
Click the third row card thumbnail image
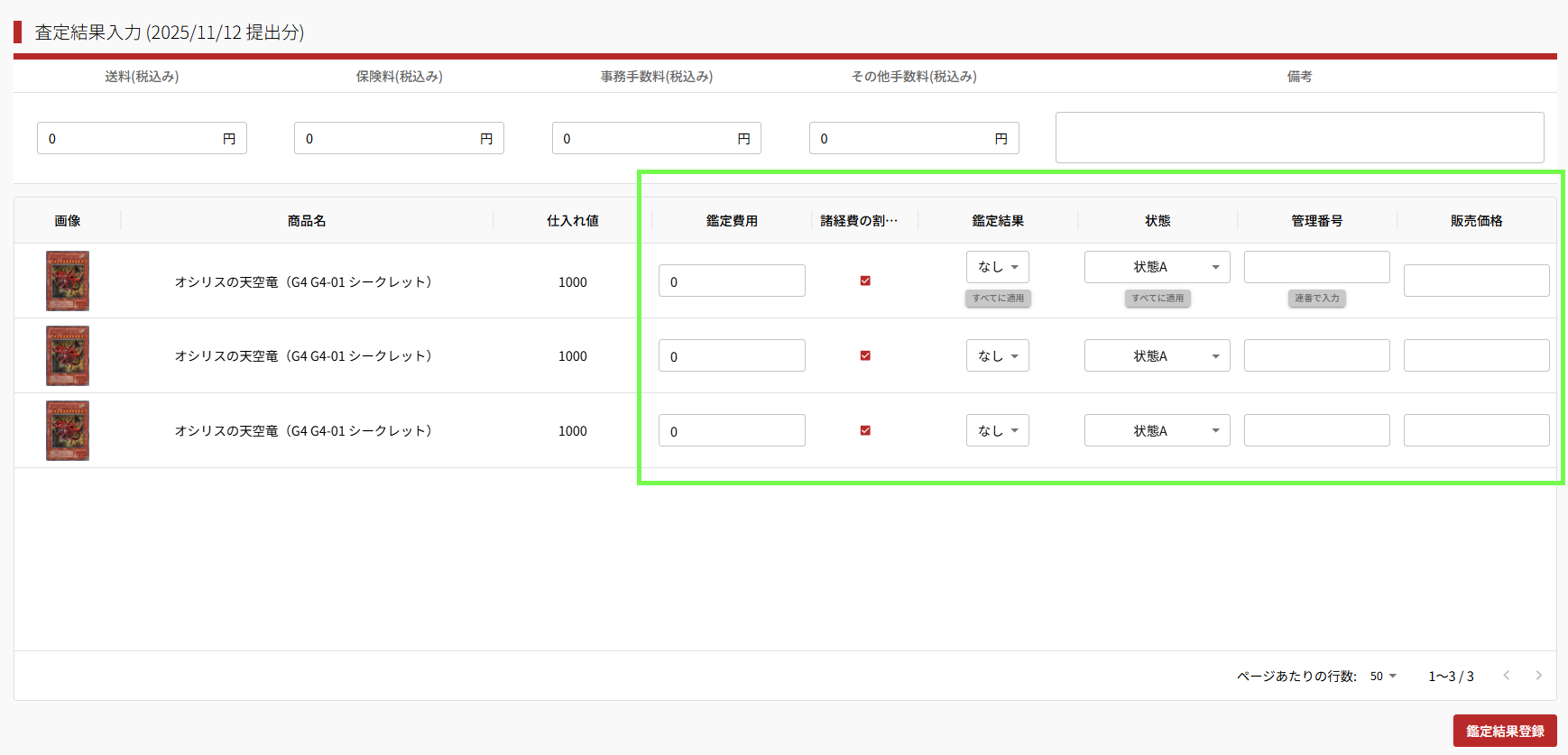pos(68,430)
